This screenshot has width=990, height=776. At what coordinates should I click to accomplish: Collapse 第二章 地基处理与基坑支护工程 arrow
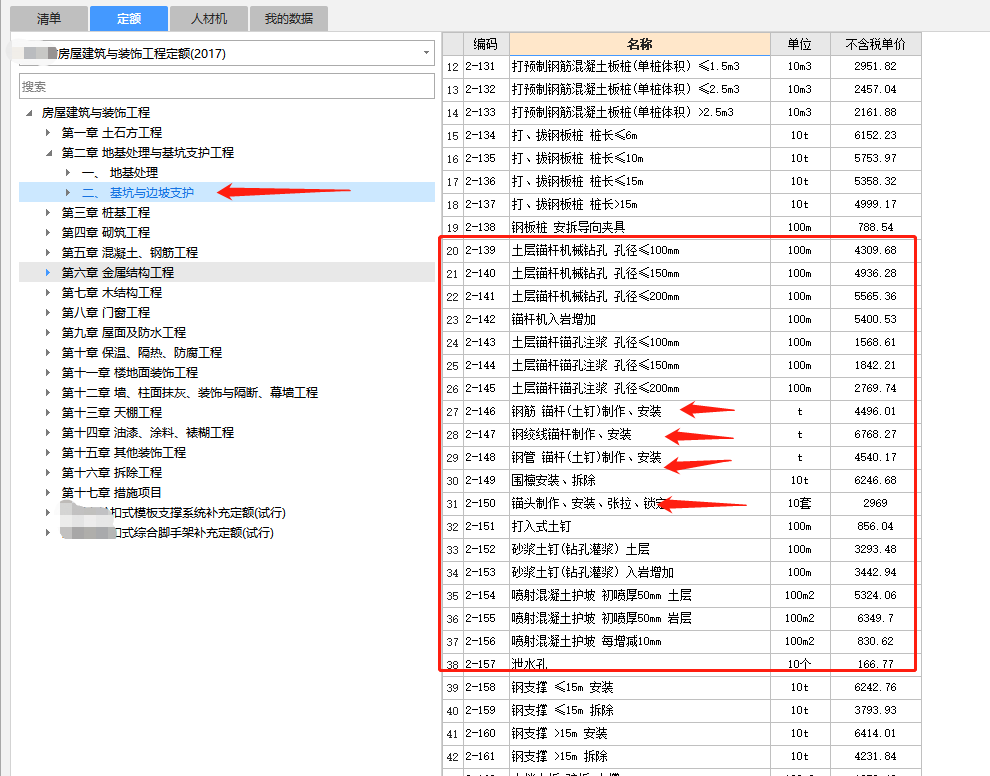49,153
